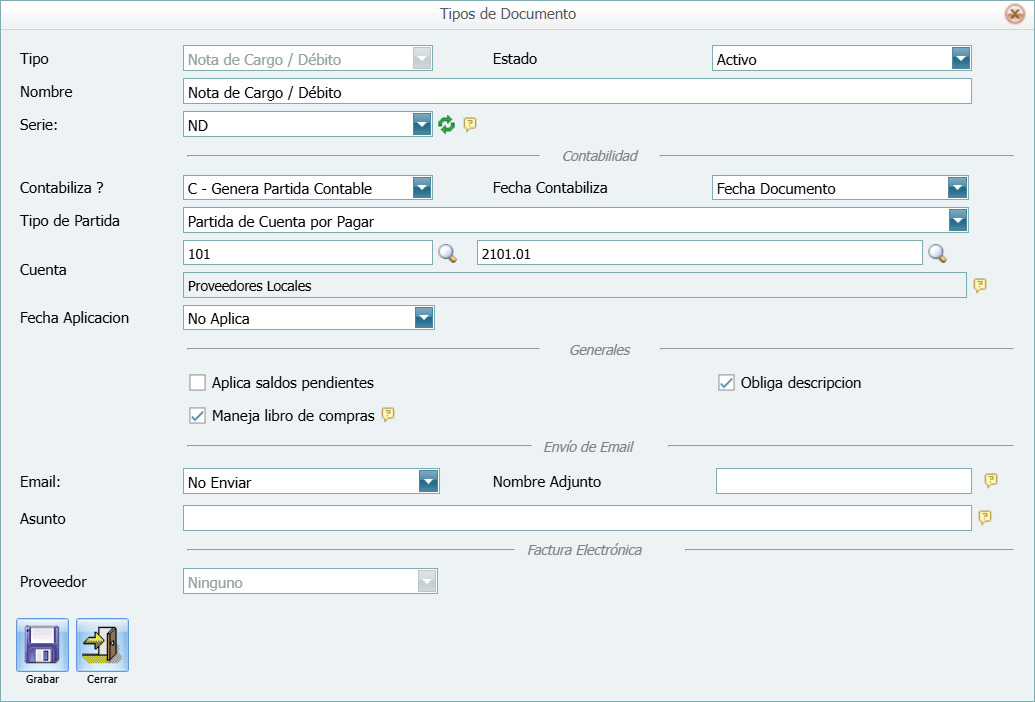Uncheck Obliga descripcion
1035x702 pixels.
point(726,381)
